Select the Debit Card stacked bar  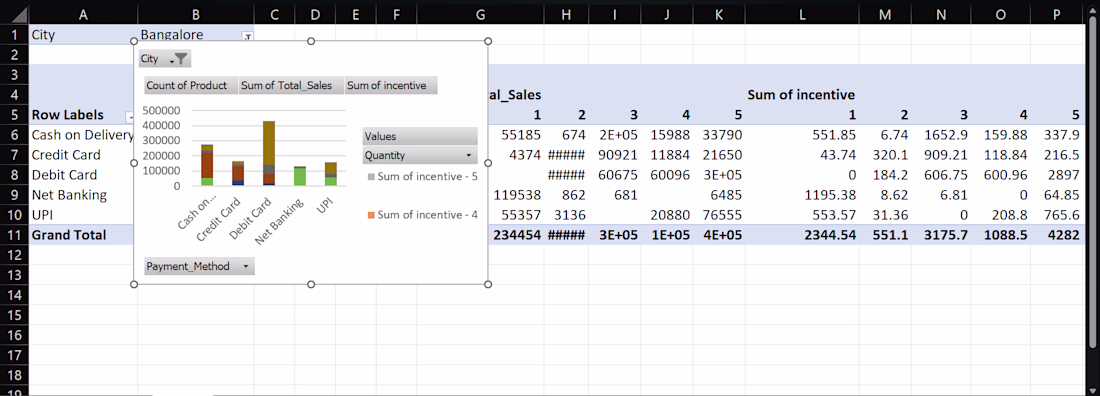pos(269,153)
